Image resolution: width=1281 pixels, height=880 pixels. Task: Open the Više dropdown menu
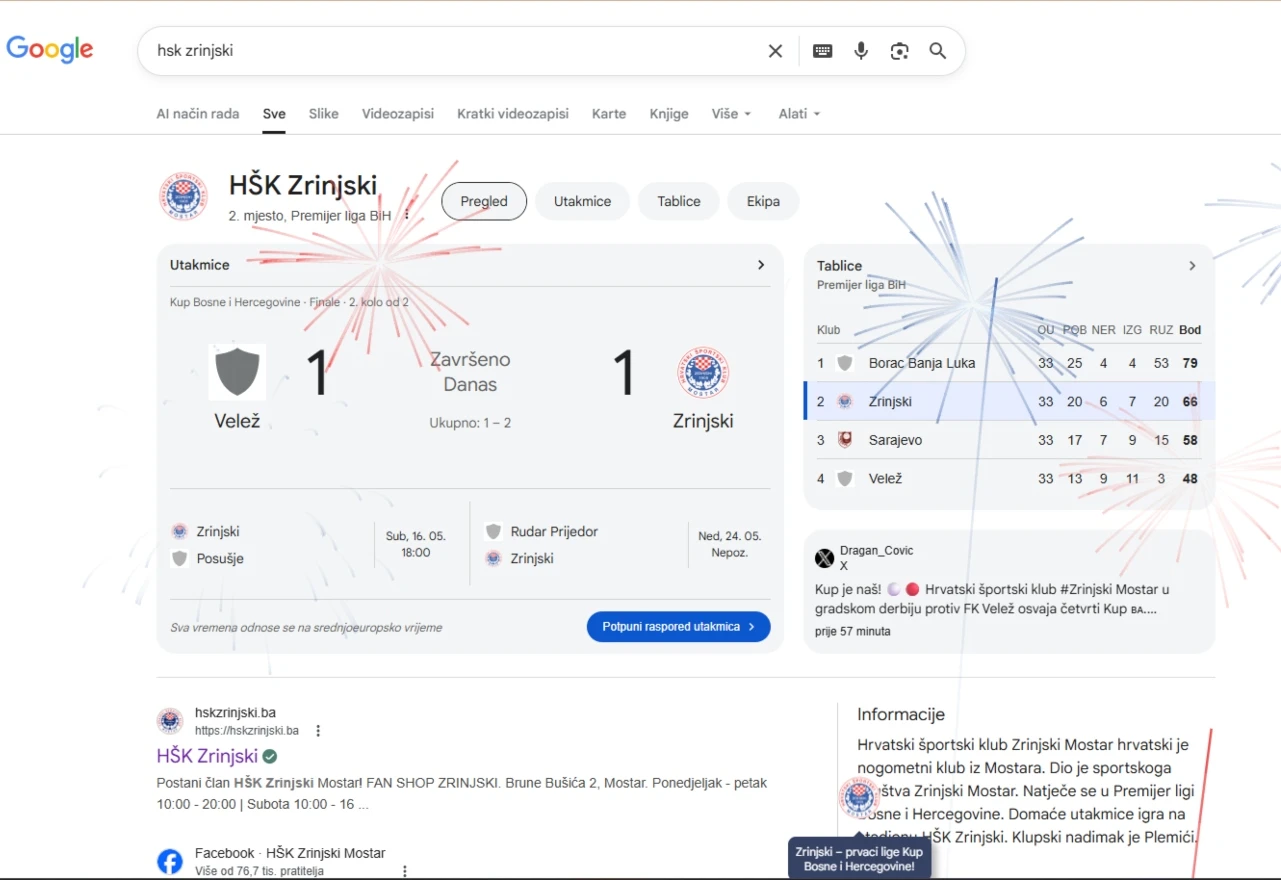732,114
